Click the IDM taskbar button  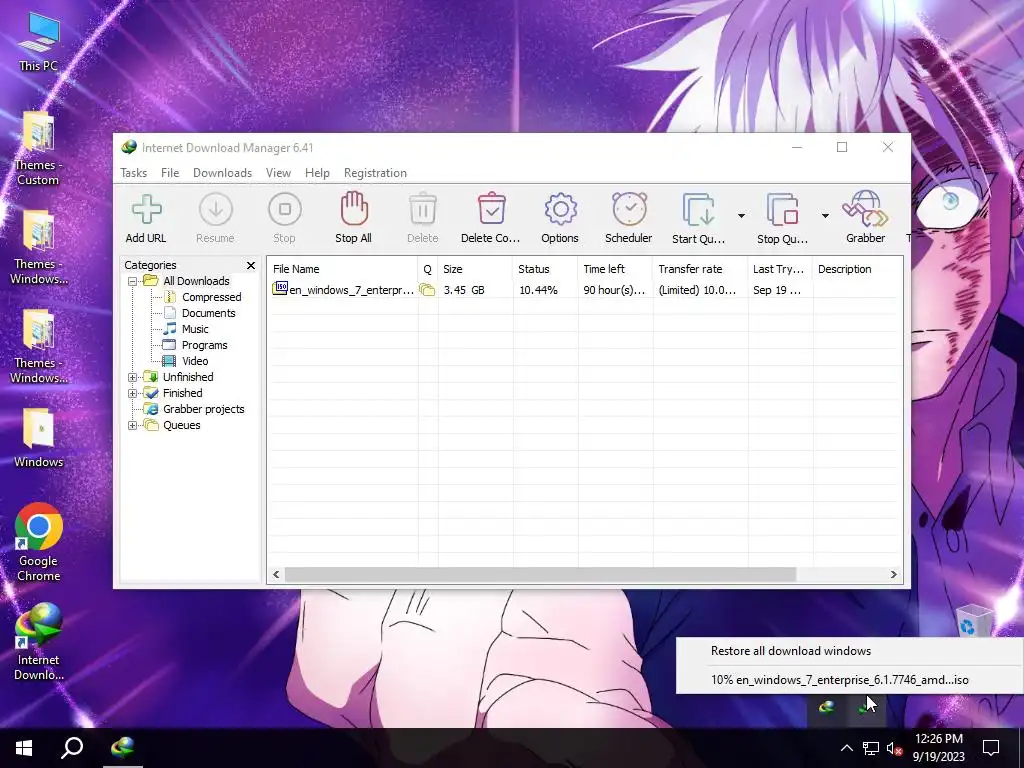(123, 748)
